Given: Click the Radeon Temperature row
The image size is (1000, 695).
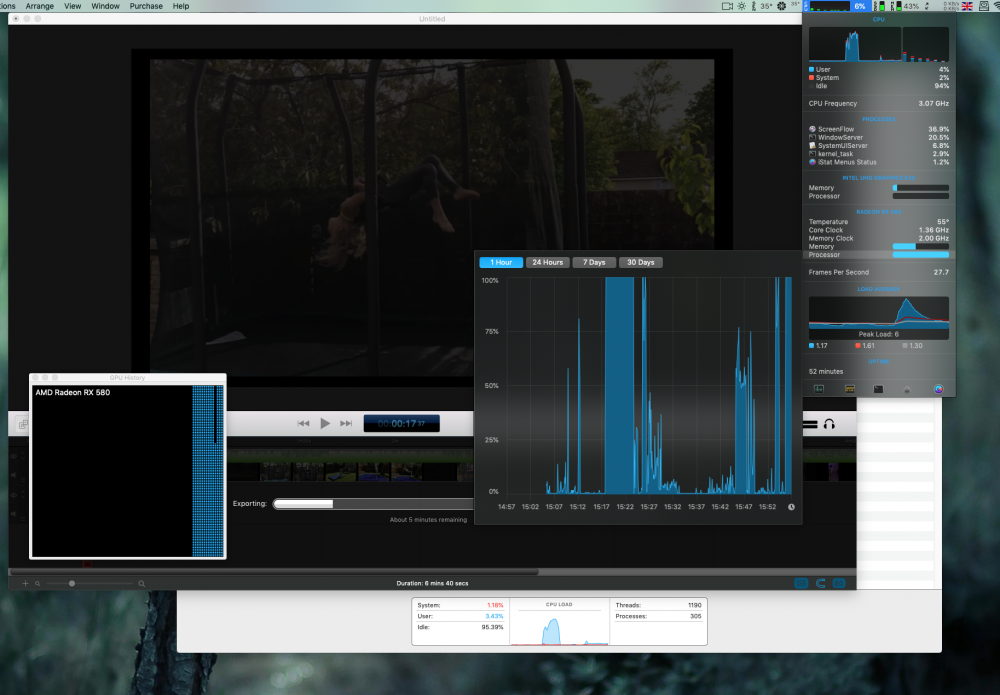Looking at the screenshot, I should 878,222.
